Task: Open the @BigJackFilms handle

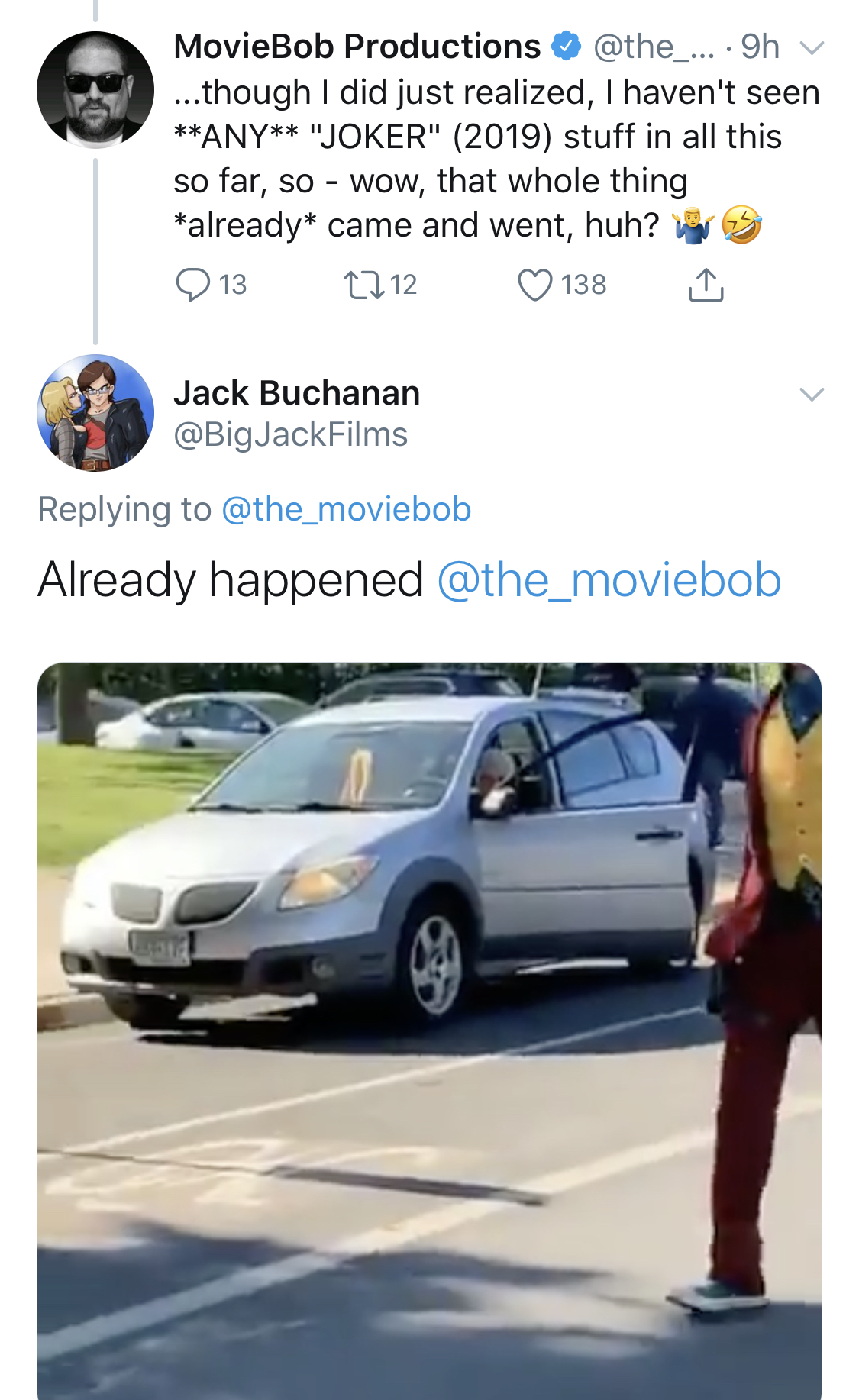Action: tap(291, 434)
